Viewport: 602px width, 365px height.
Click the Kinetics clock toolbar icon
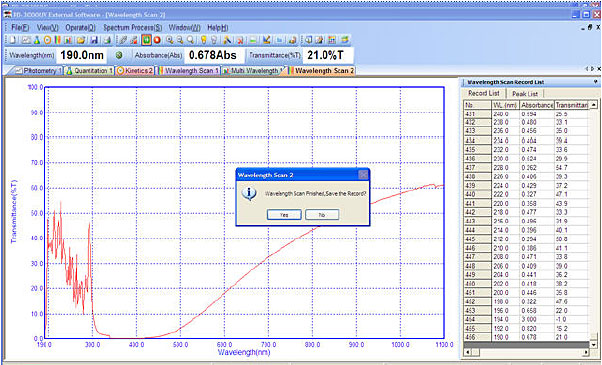(x=47, y=40)
